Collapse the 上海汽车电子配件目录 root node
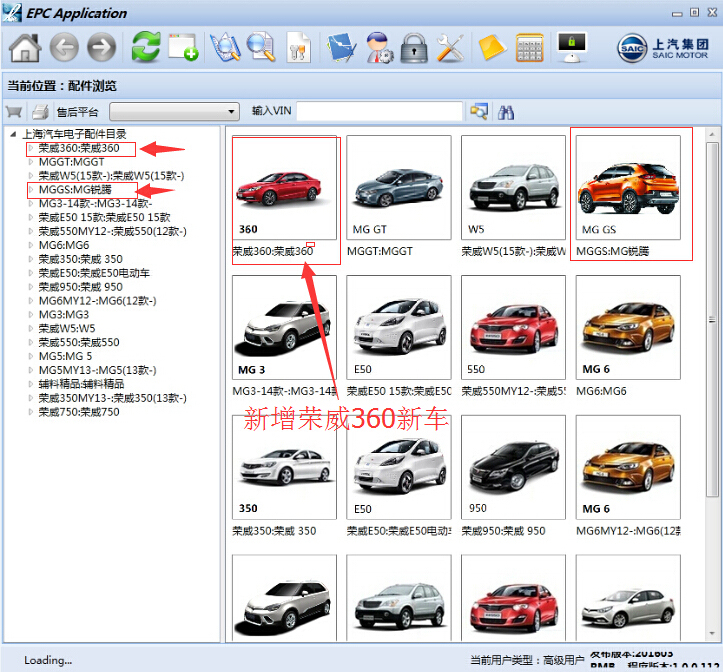 pyautogui.click(x=13, y=134)
